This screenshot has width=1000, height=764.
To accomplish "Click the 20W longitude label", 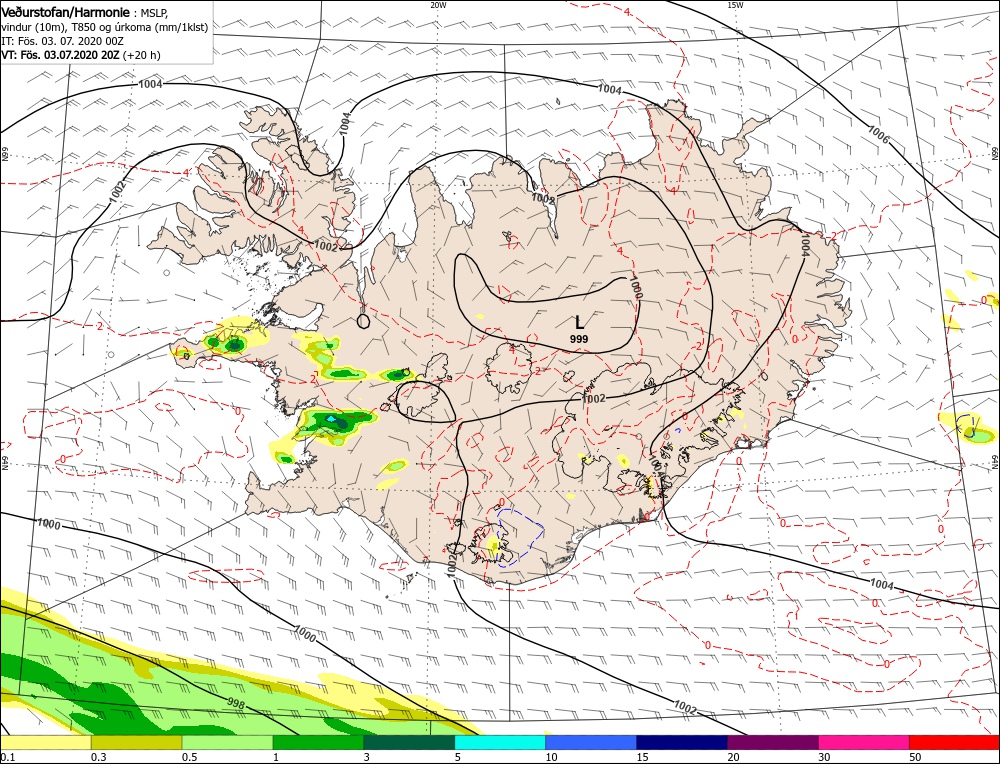I will [x=438, y=5].
